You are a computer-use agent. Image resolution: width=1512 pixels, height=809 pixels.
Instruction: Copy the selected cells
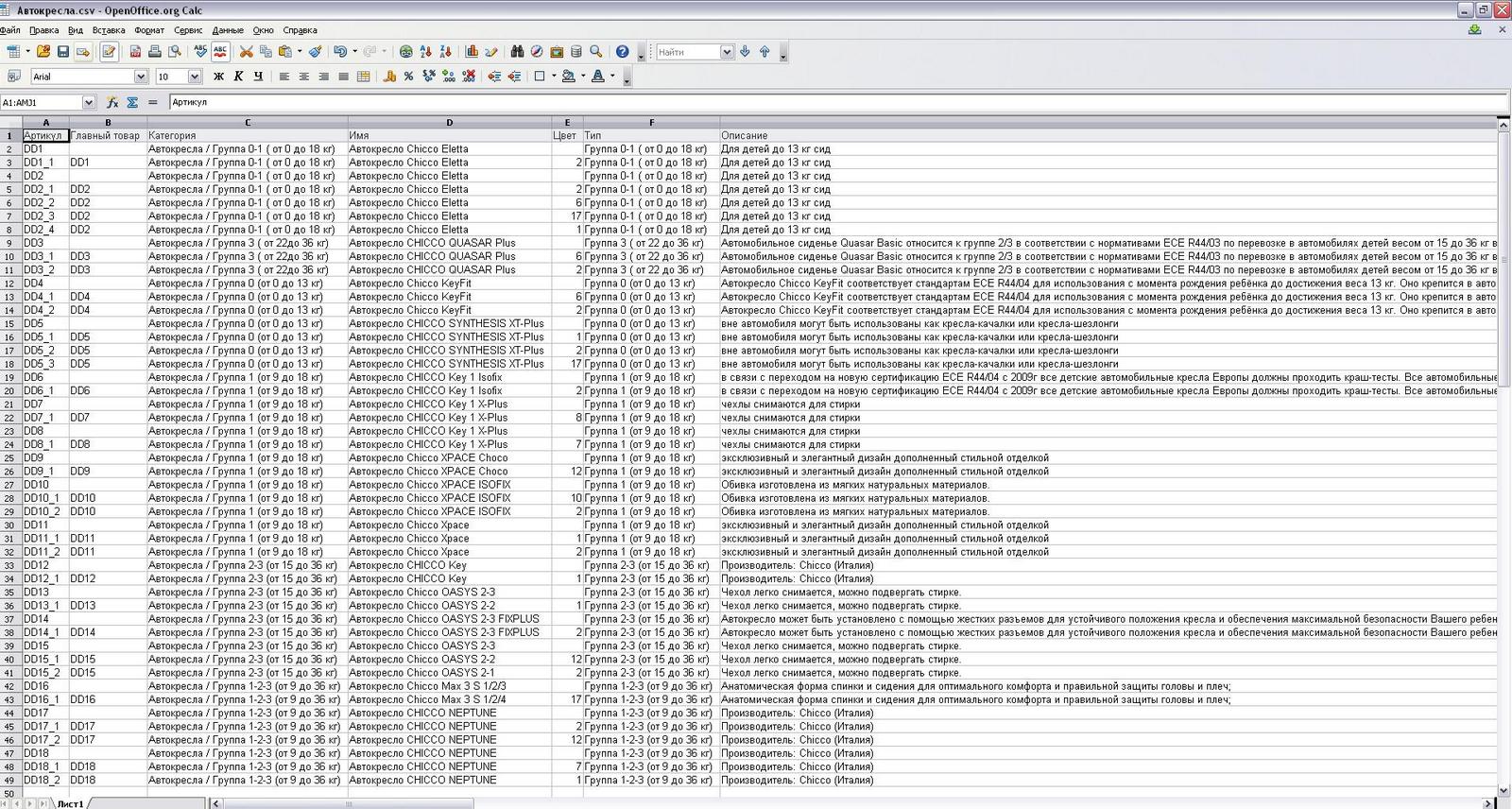click(266, 52)
